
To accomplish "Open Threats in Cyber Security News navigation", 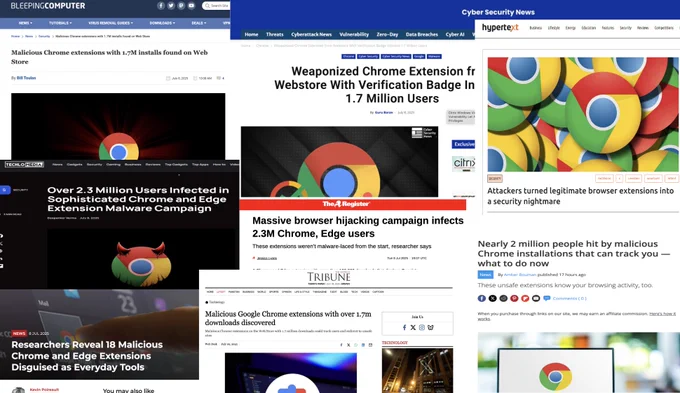I will coord(275,34).
